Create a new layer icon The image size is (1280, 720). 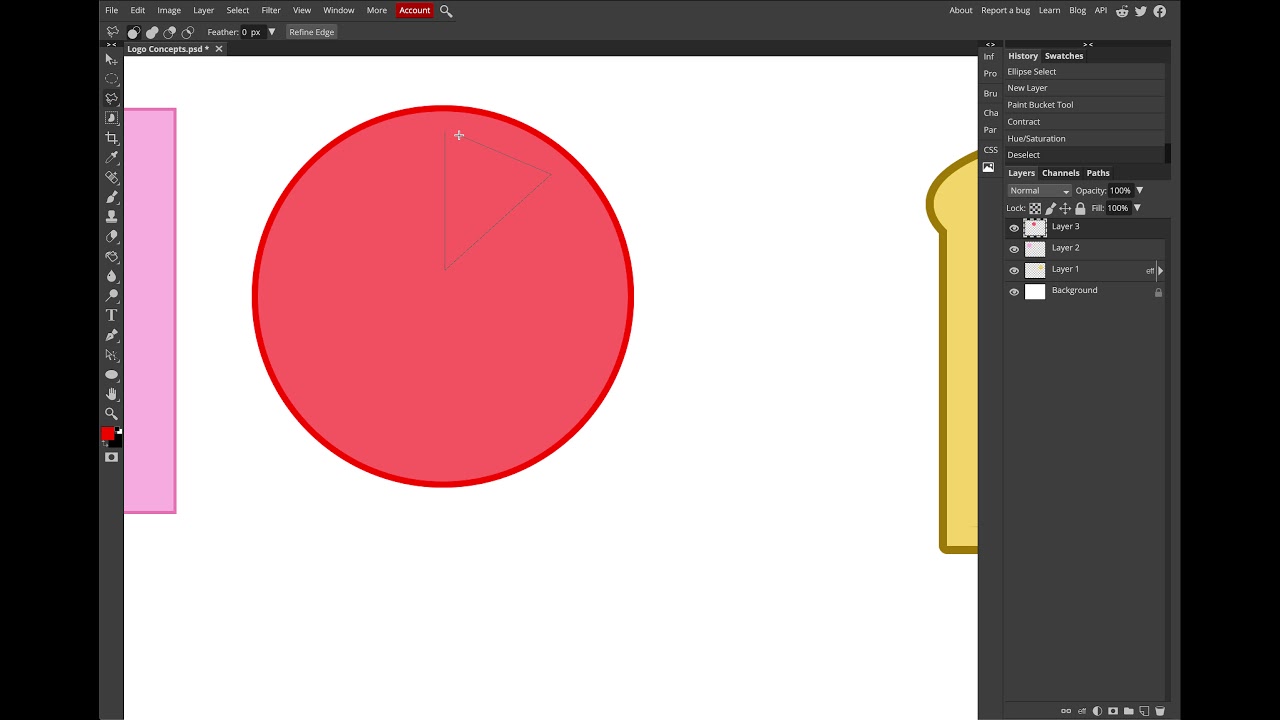pyautogui.click(x=1144, y=711)
